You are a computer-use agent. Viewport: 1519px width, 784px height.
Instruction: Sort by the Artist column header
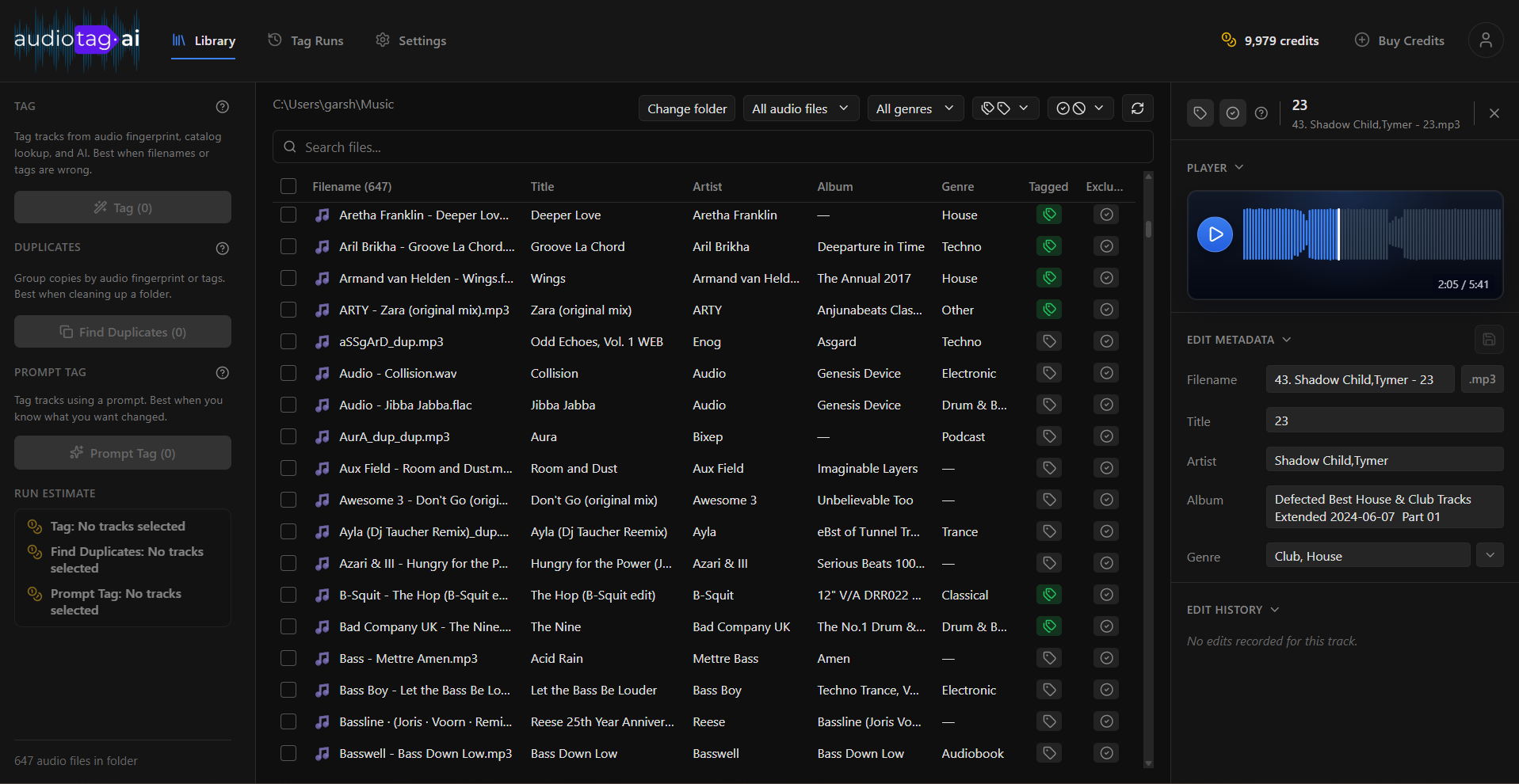click(707, 187)
